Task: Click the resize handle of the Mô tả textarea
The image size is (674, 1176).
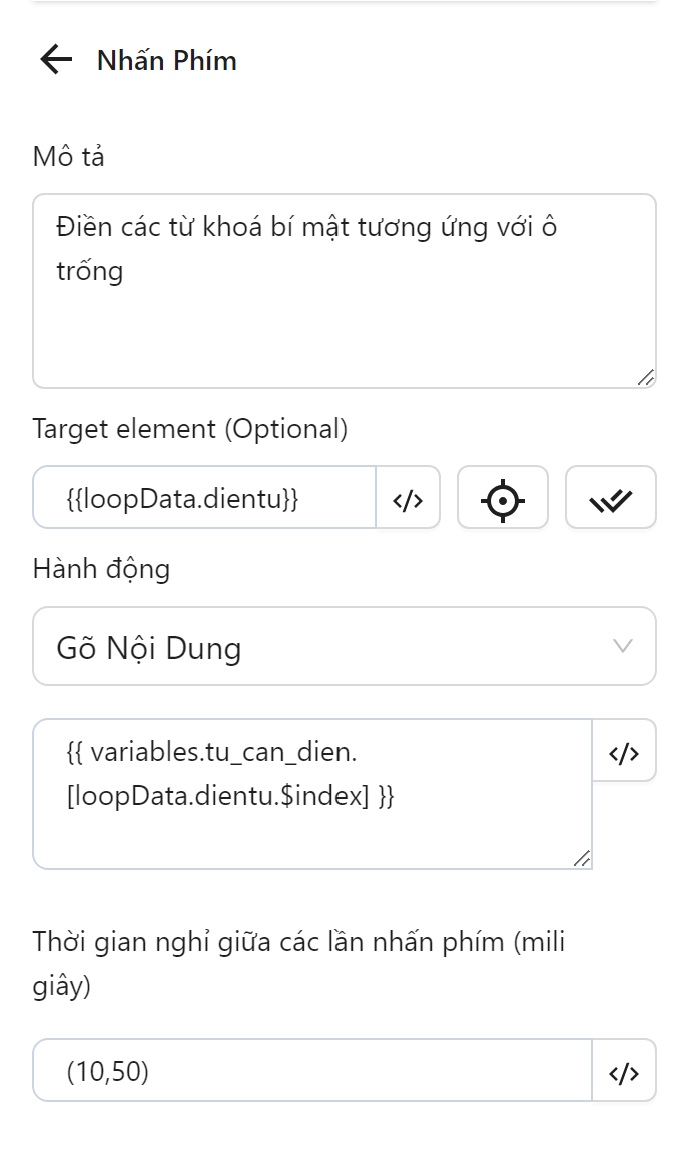Action: pyautogui.click(x=645, y=375)
